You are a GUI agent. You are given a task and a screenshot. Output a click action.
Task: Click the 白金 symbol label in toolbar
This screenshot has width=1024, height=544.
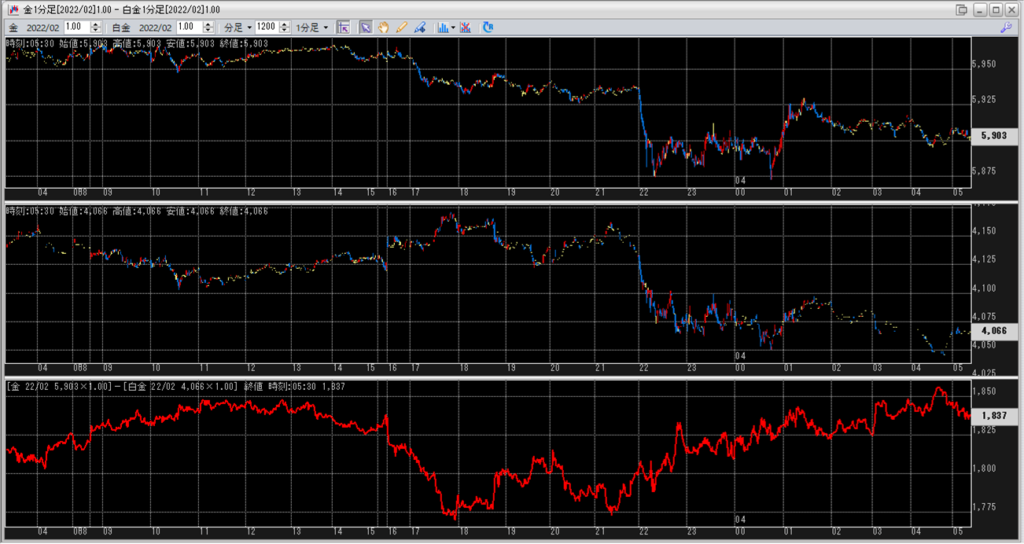(x=121, y=27)
